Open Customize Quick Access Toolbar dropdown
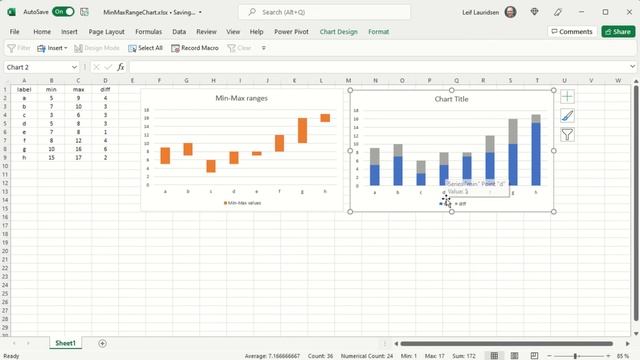The height and width of the screenshot is (360, 640). click(x=264, y=48)
